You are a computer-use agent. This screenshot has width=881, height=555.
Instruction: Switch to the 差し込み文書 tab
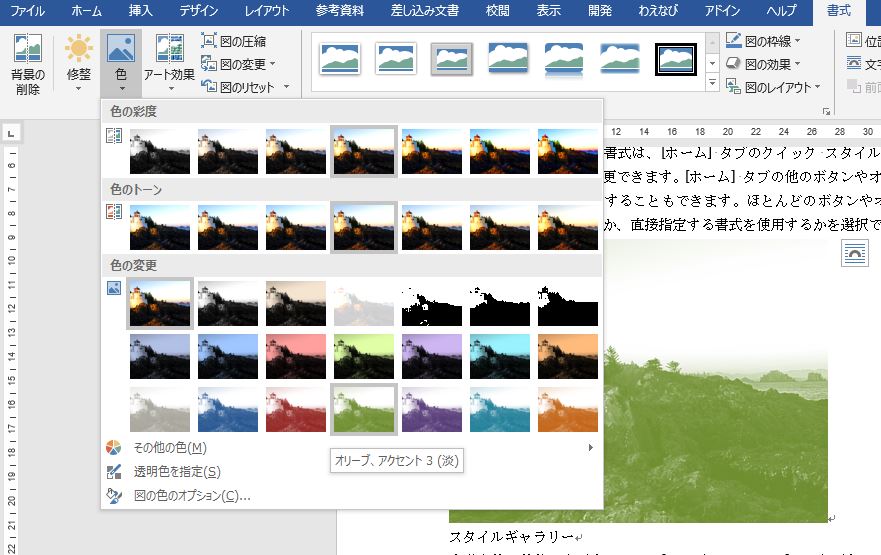(x=425, y=10)
